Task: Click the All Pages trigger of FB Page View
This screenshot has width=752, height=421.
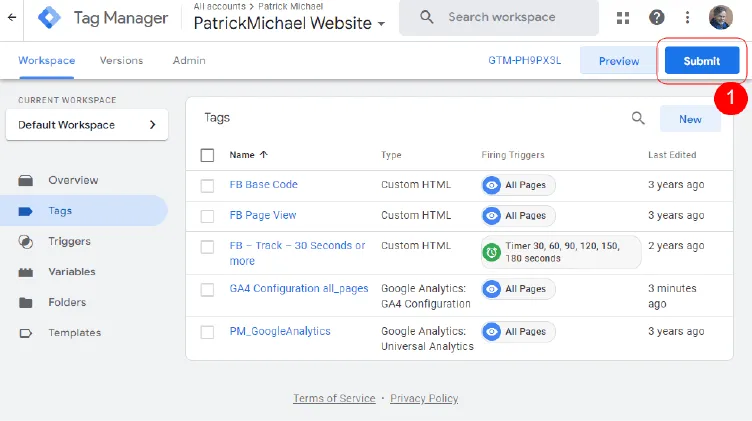Action: (x=518, y=216)
